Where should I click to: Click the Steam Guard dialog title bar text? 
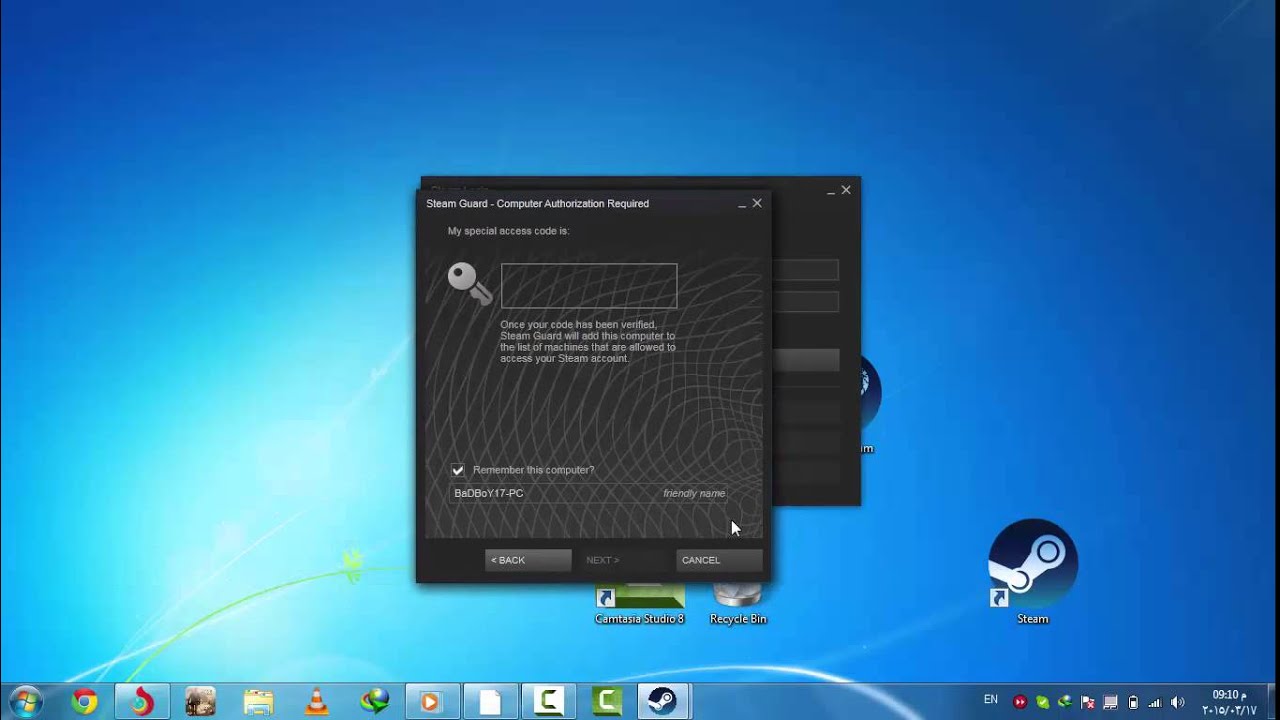[x=538, y=204]
